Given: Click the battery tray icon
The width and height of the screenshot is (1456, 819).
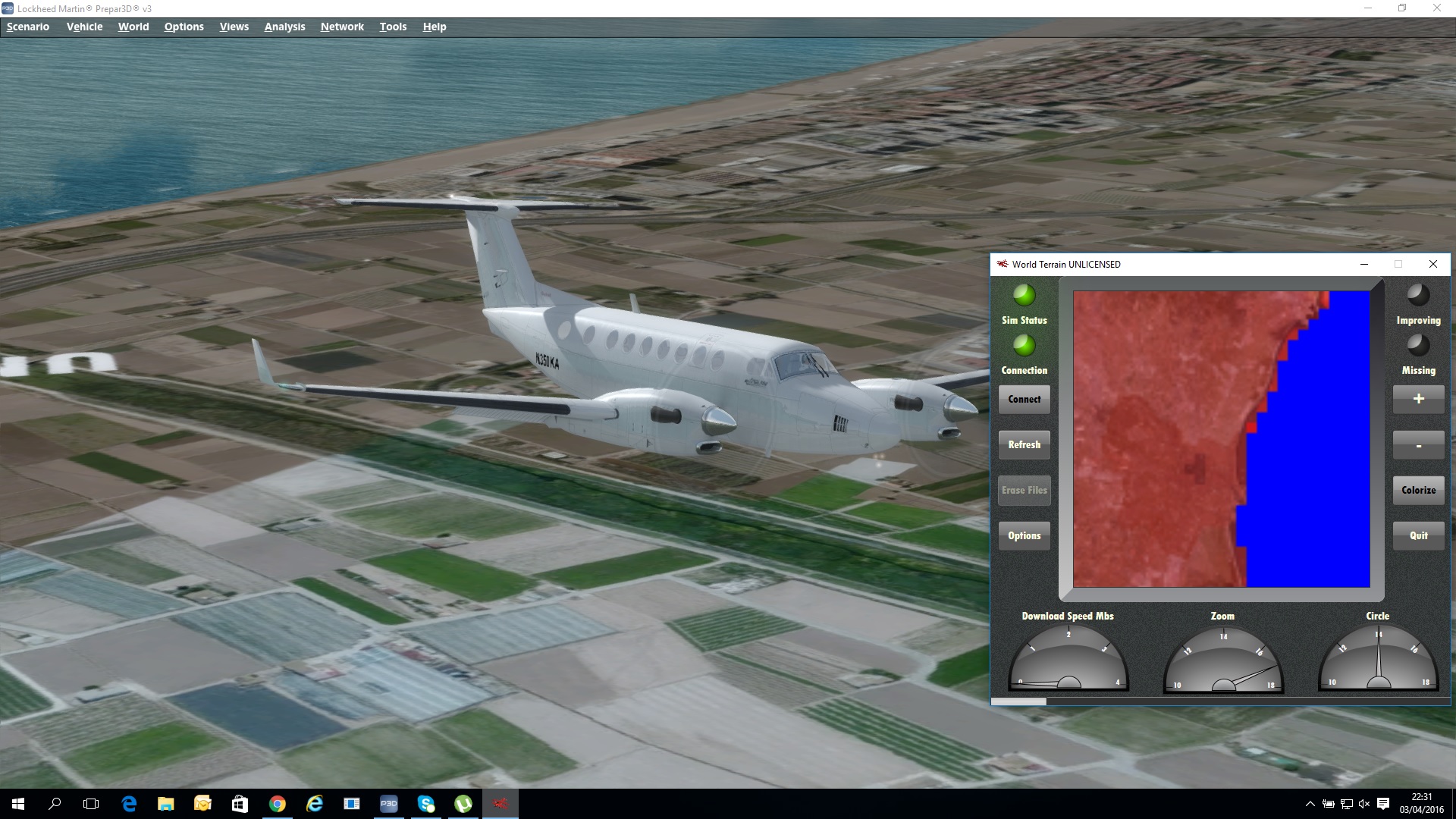Looking at the screenshot, I should [1329, 804].
